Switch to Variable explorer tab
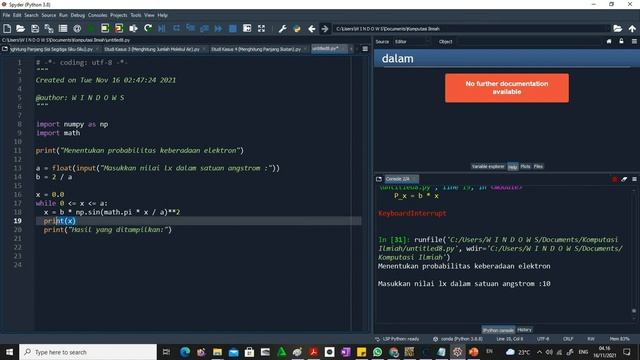 click(488, 167)
